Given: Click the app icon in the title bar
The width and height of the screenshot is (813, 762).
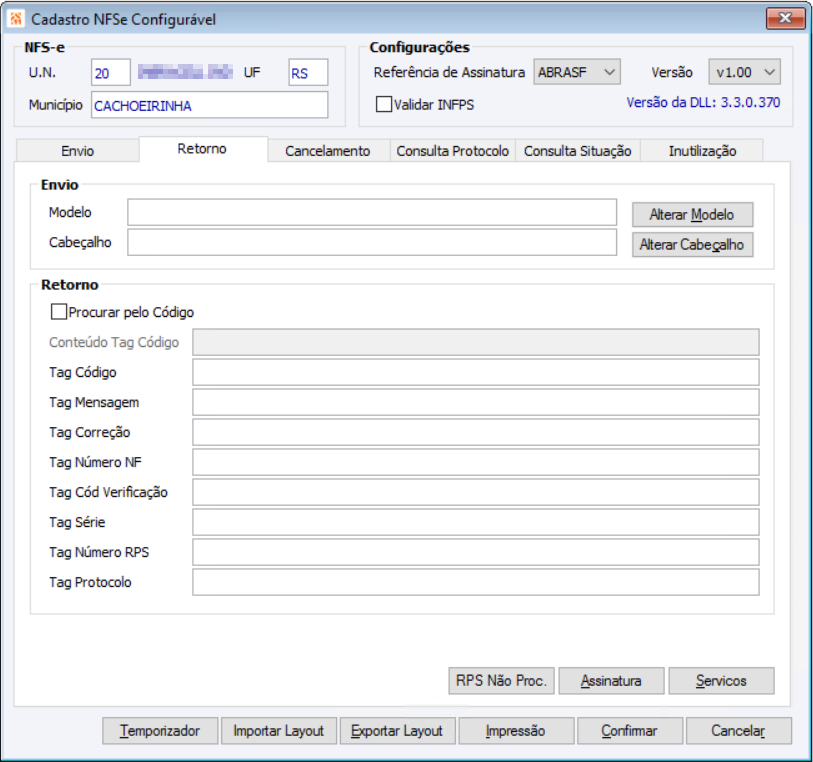Looking at the screenshot, I should pos(16,19).
